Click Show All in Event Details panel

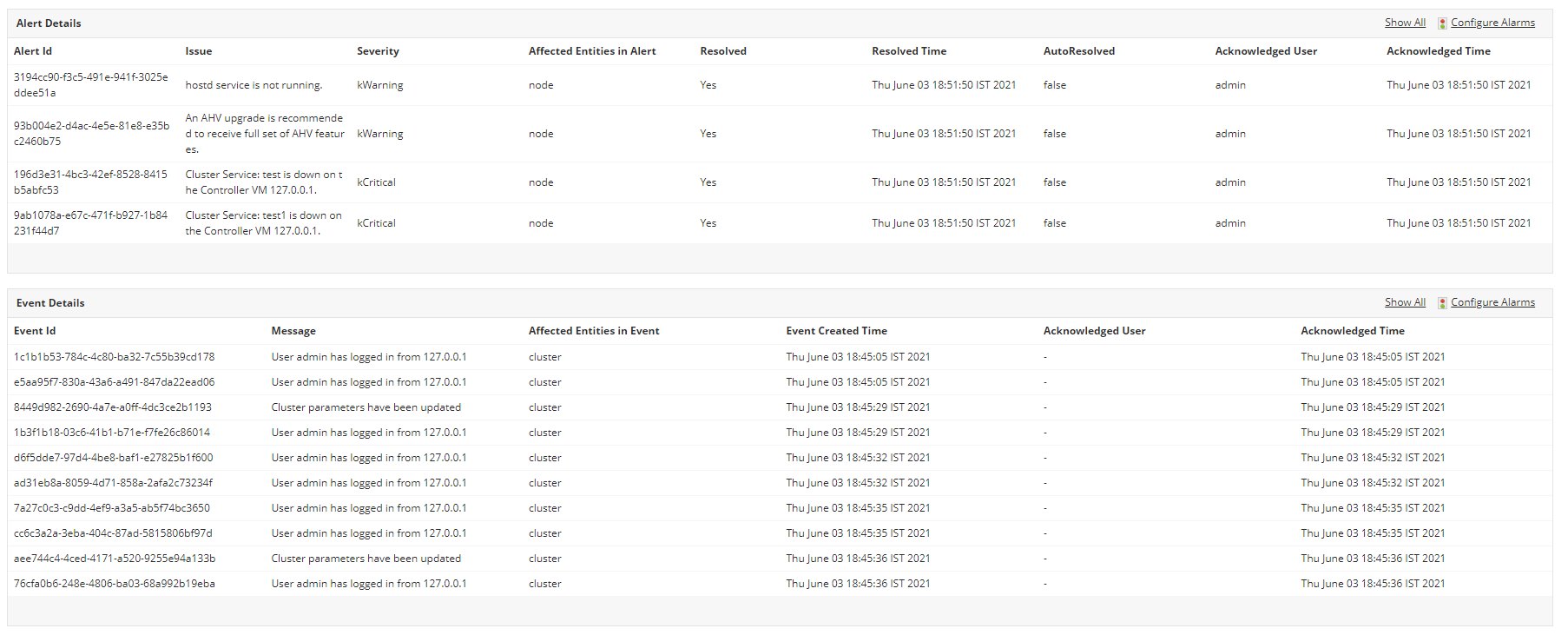click(x=1405, y=302)
